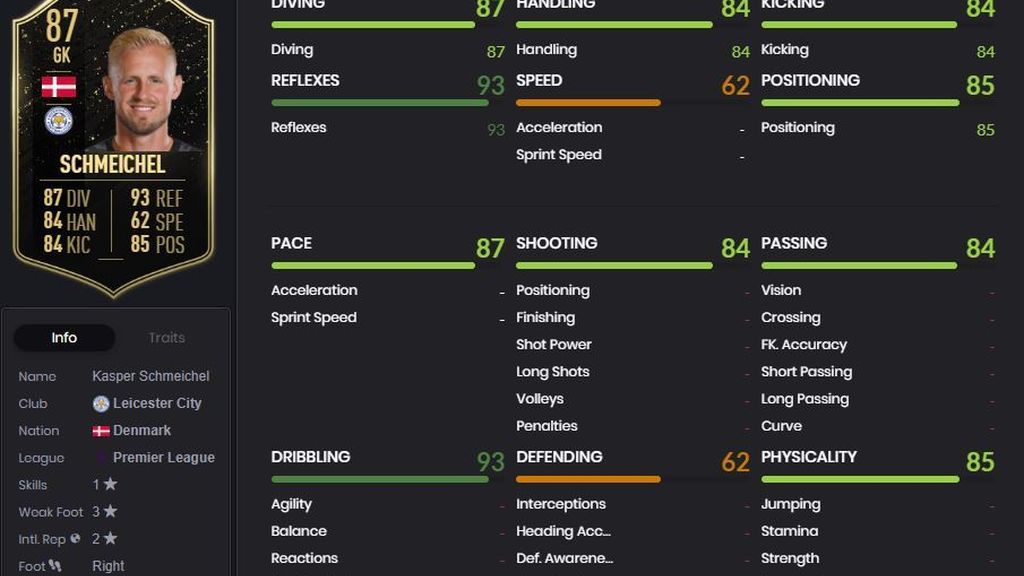The height and width of the screenshot is (576, 1024).
Task: Click the Speed orange stat bar
Action: coord(588,103)
